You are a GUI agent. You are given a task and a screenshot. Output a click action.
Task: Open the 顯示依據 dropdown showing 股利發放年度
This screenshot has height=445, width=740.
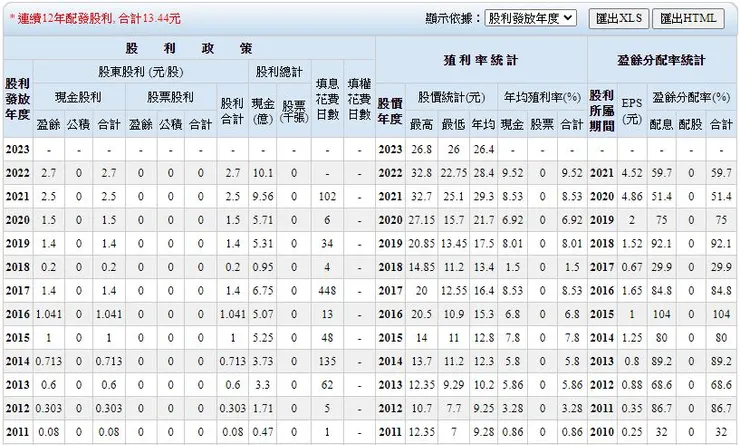530,18
